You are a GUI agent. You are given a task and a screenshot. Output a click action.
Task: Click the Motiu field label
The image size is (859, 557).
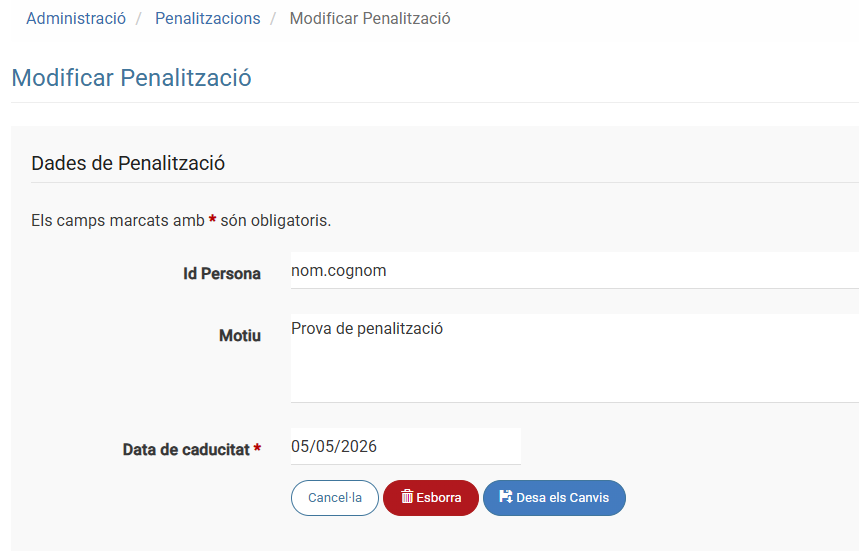click(240, 335)
